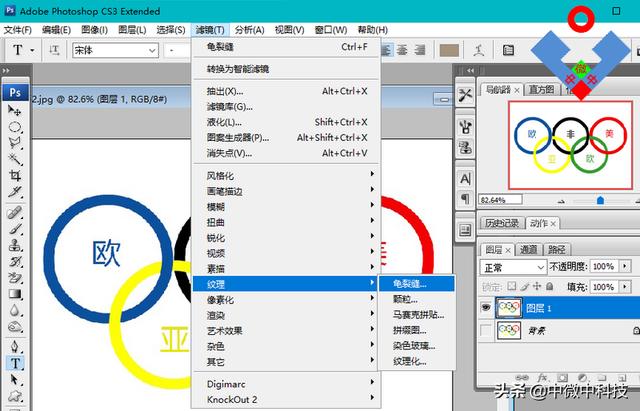Set right text alignment
Screen dimensions: 640x411
[419, 50]
